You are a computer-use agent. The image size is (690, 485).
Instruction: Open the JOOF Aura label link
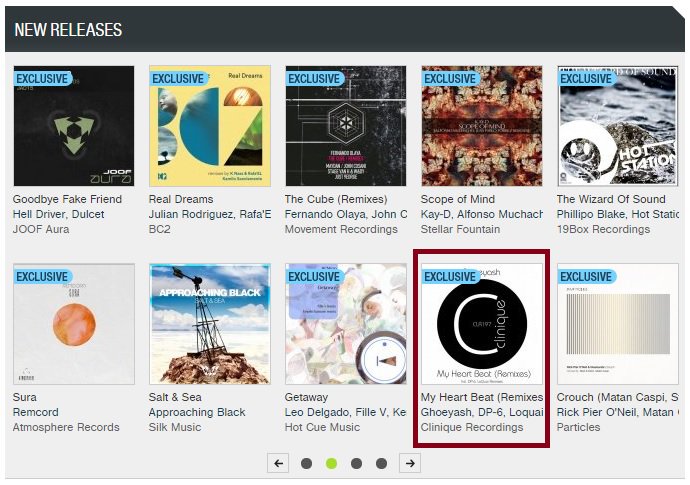coord(41,229)
